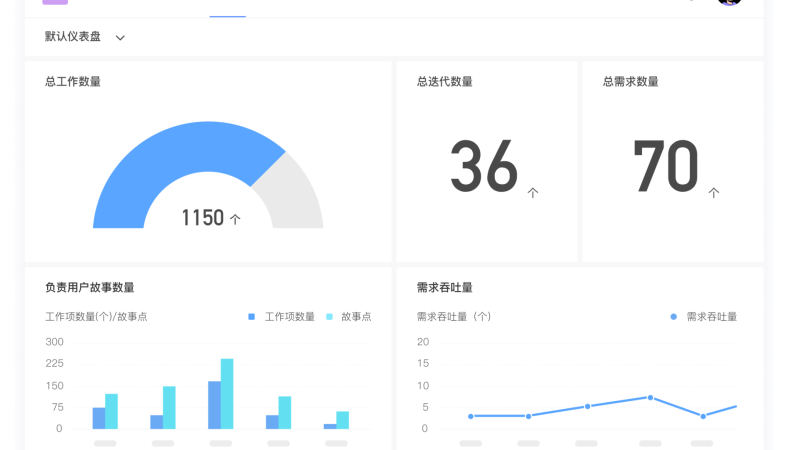
Task: Click the 需求吞吐量（个）axis label
Action: (454, 317)
